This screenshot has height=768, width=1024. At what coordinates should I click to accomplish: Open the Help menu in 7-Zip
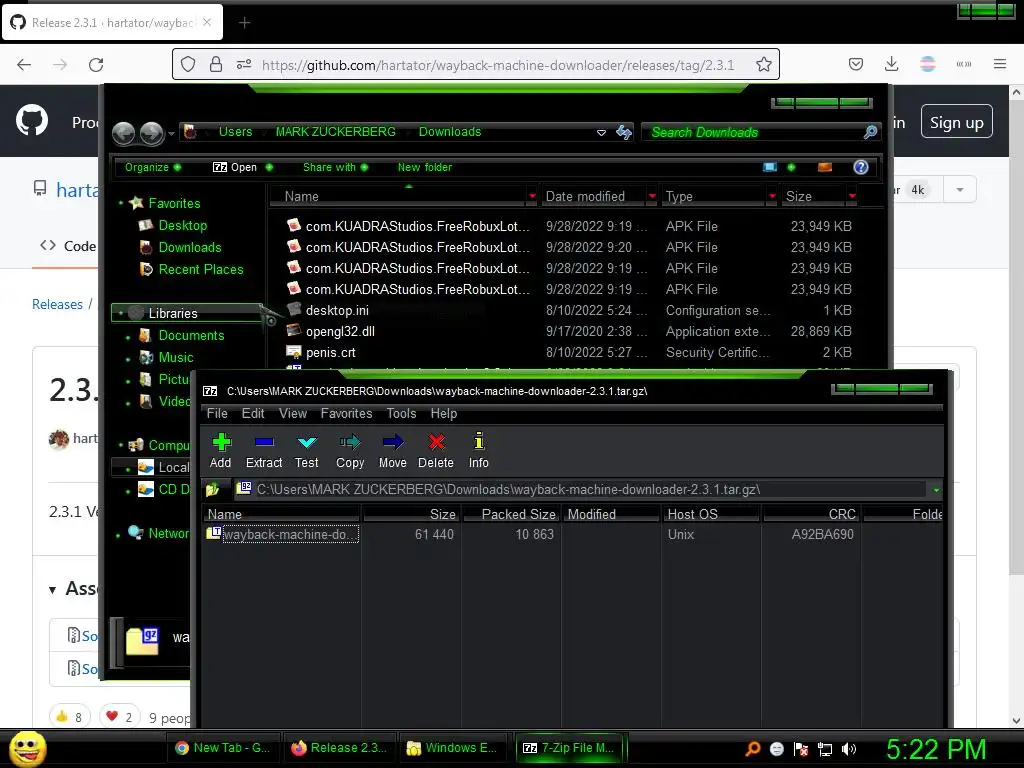pyautogui.click(x=443, y=413)
